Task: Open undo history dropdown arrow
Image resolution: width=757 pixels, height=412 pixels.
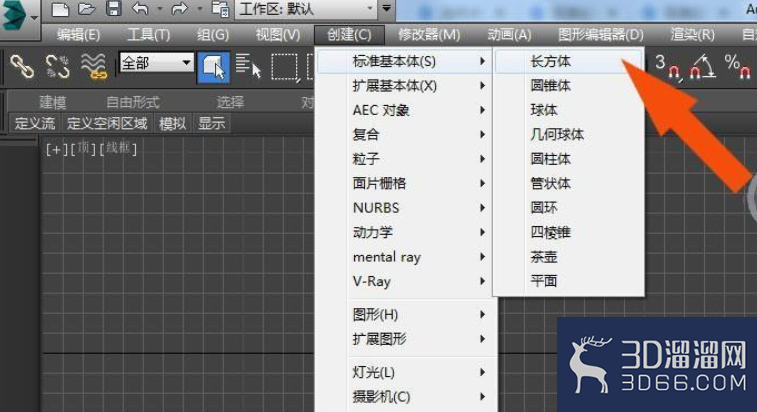Action: [x=159, y=9]
